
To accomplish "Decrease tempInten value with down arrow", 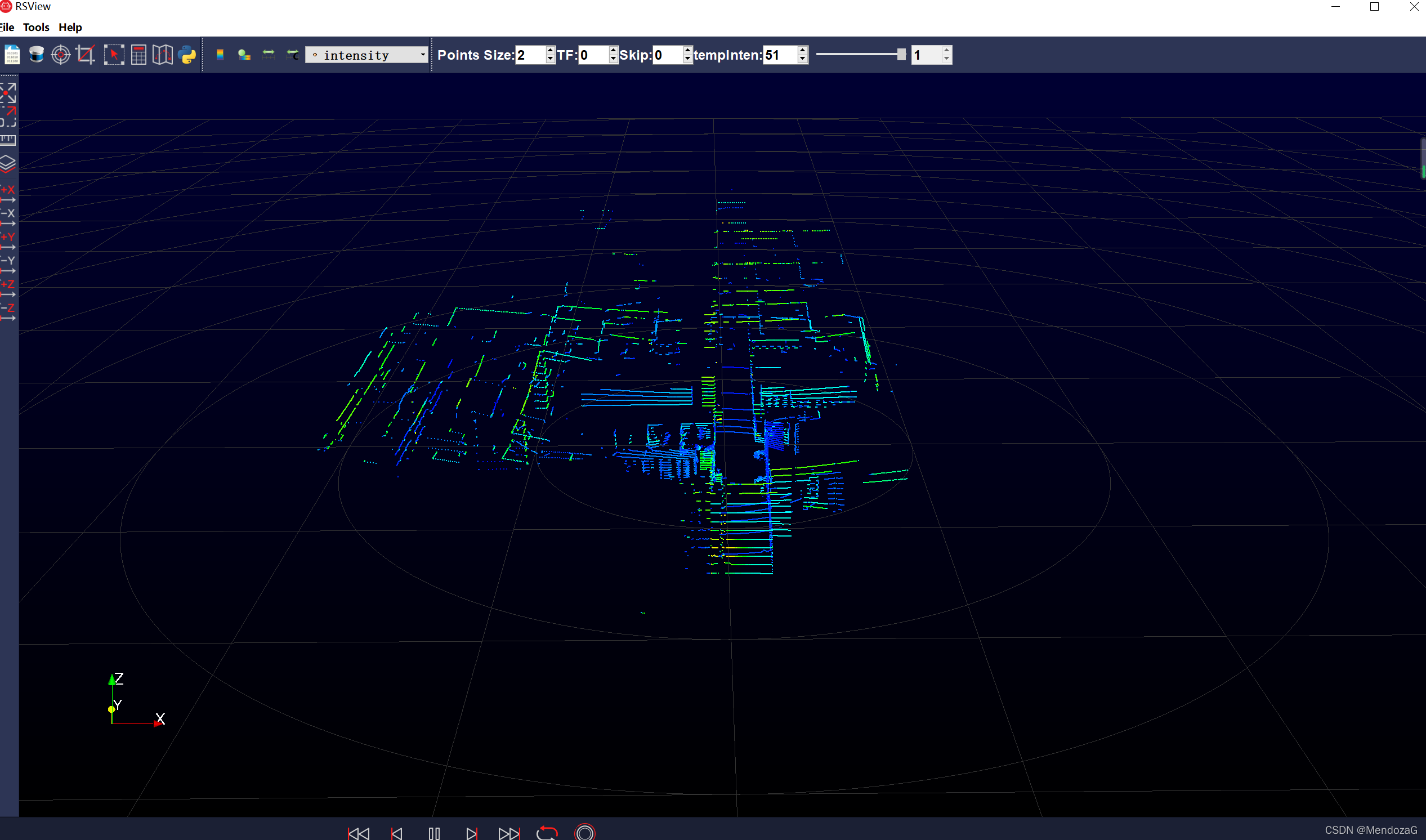I will coord(802,59).
